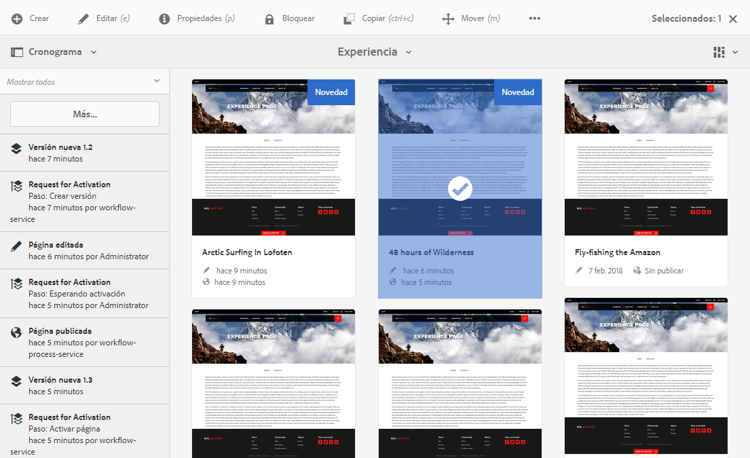
Task: Click workflow icon of Esperando activación step
Action: [x=16, y=284]
